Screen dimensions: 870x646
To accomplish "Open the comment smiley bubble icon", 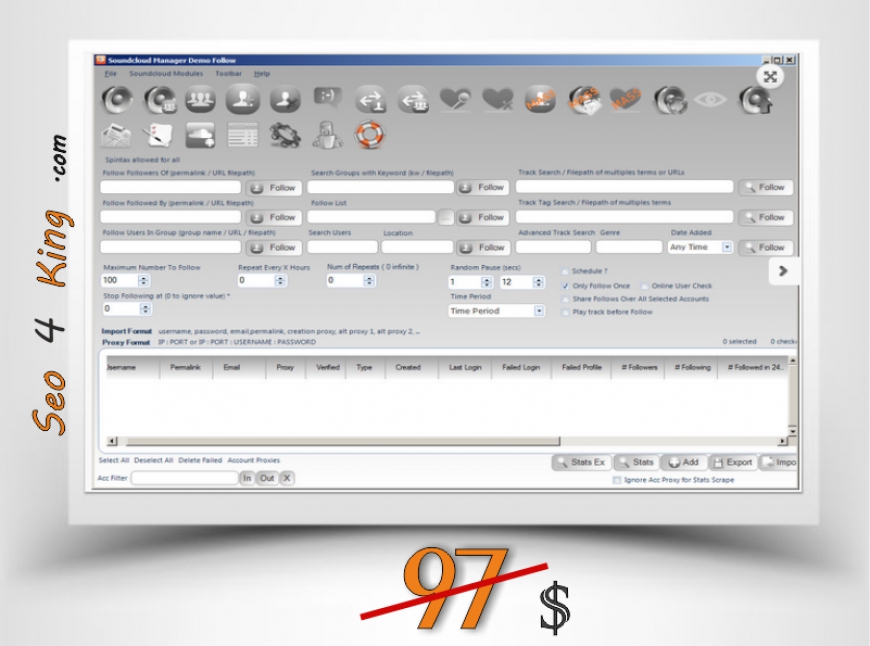I will pyautogui.click(x=327, y=98).
